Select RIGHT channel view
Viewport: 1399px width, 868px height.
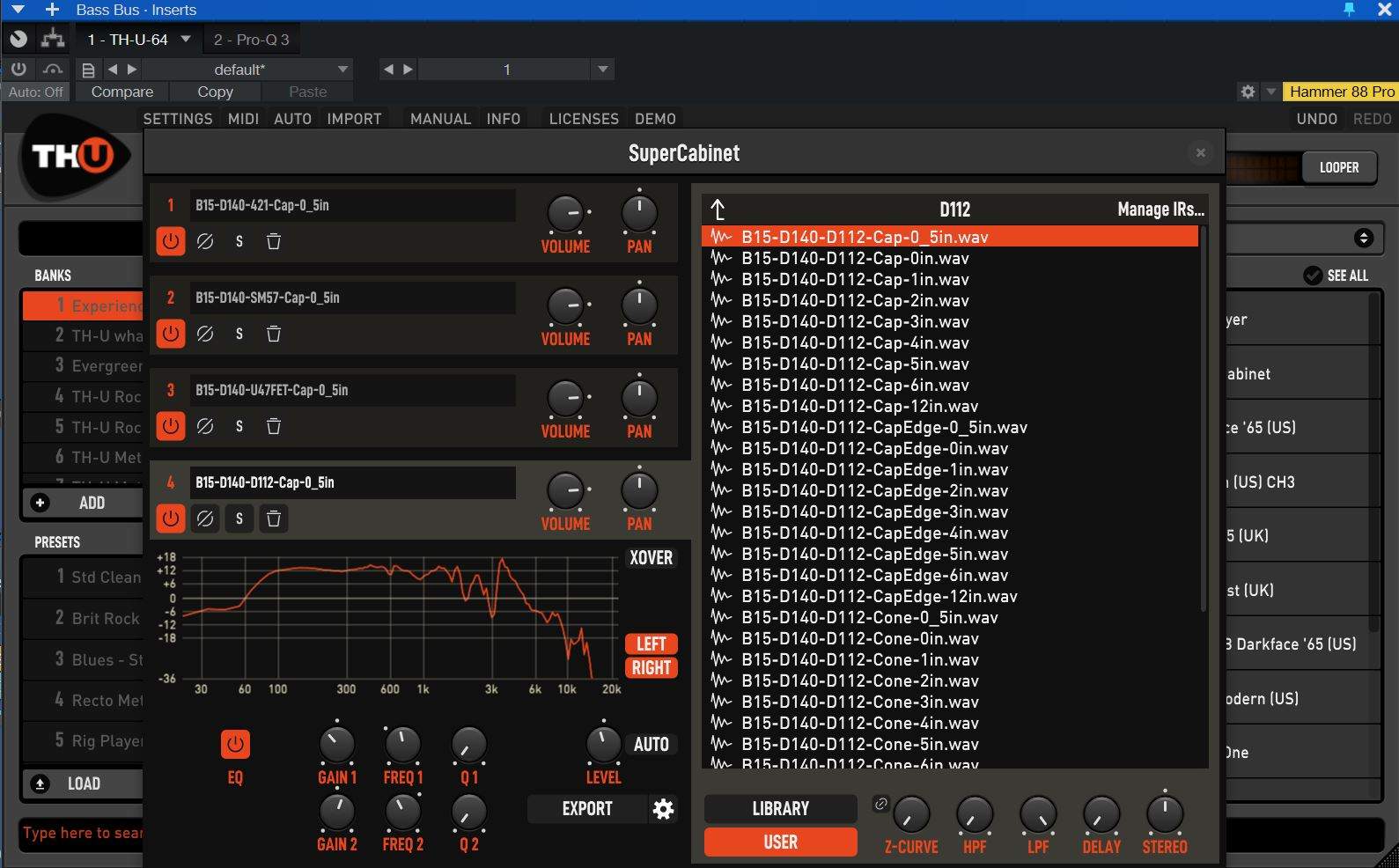pos(652,668)
